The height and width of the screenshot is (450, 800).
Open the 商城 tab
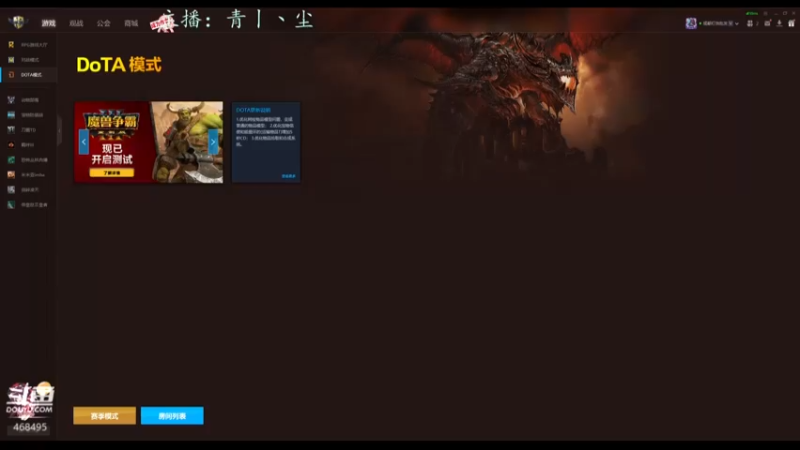(x=131, y=23)
